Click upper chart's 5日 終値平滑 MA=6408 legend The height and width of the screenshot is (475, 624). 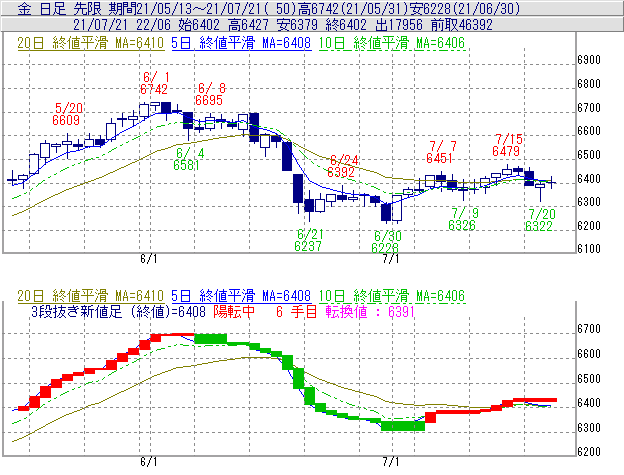click(x=241, y=43)
